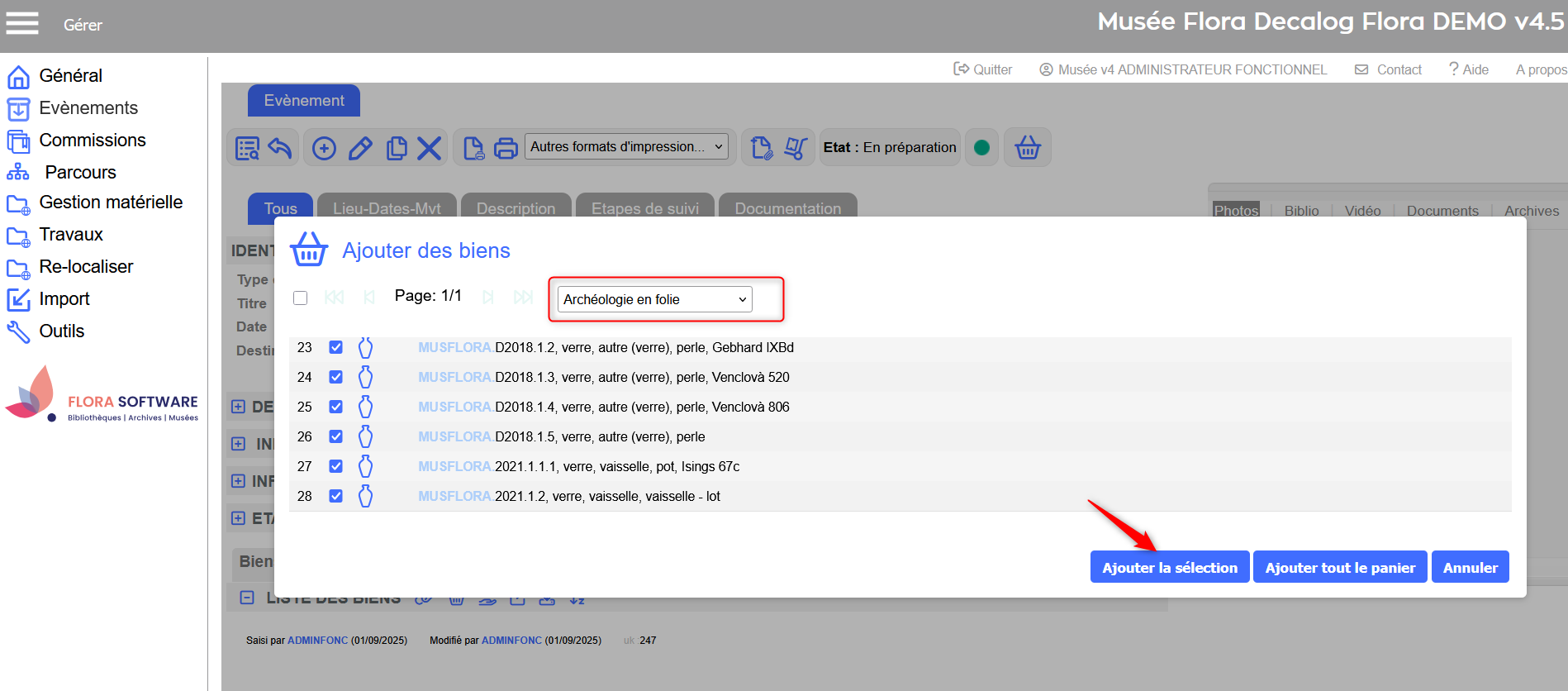Click the basket icon in the toolbar
The image size is (1568, 691).
click(1027, 148)
